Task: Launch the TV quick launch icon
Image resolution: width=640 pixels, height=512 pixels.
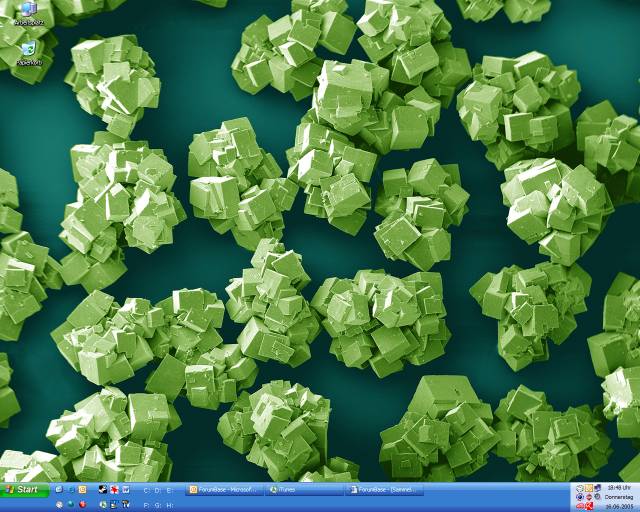Action: tap(126, 505)
